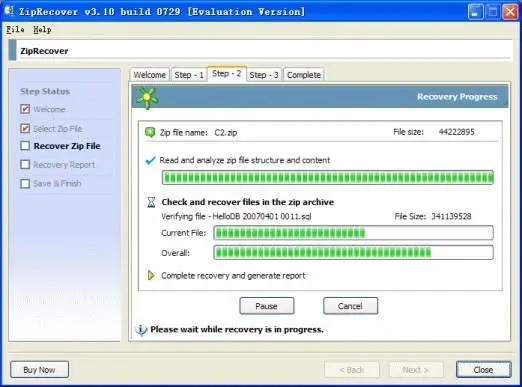Switch to the Complete tab
The image size is (522, 387).
point(304,75)
